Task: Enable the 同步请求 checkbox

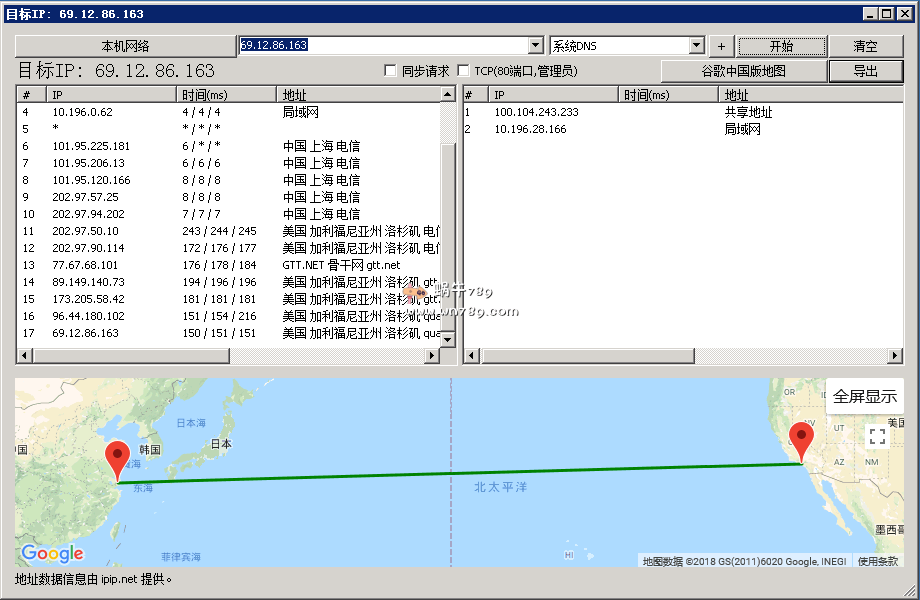Action: point(391,71)
